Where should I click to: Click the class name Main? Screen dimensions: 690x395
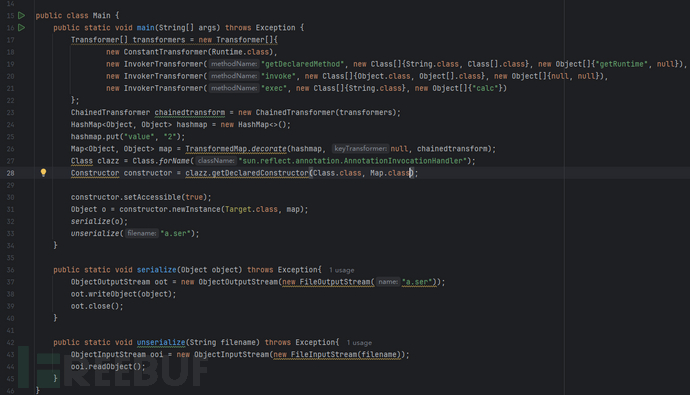pos(102,15)
